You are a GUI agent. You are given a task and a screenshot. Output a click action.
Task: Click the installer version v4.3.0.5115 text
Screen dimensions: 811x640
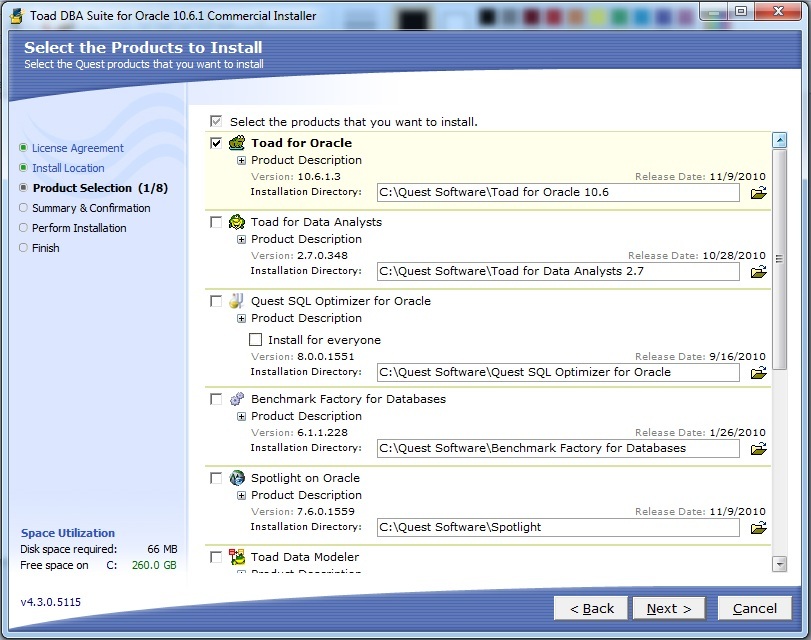pos(51,602)
